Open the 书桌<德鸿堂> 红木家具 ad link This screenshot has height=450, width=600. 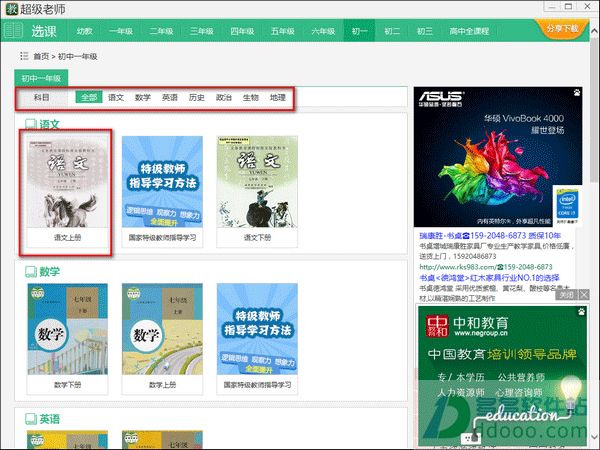(489, 277)
